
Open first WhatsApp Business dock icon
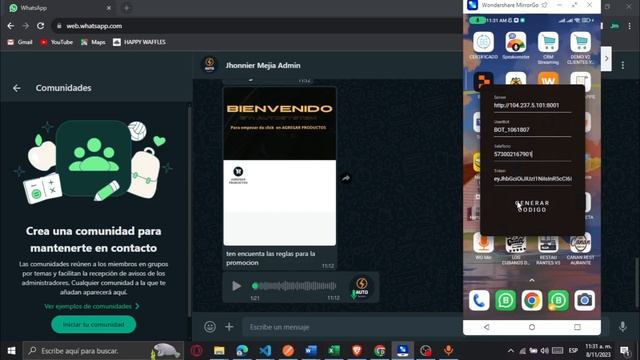coord(505,301)
